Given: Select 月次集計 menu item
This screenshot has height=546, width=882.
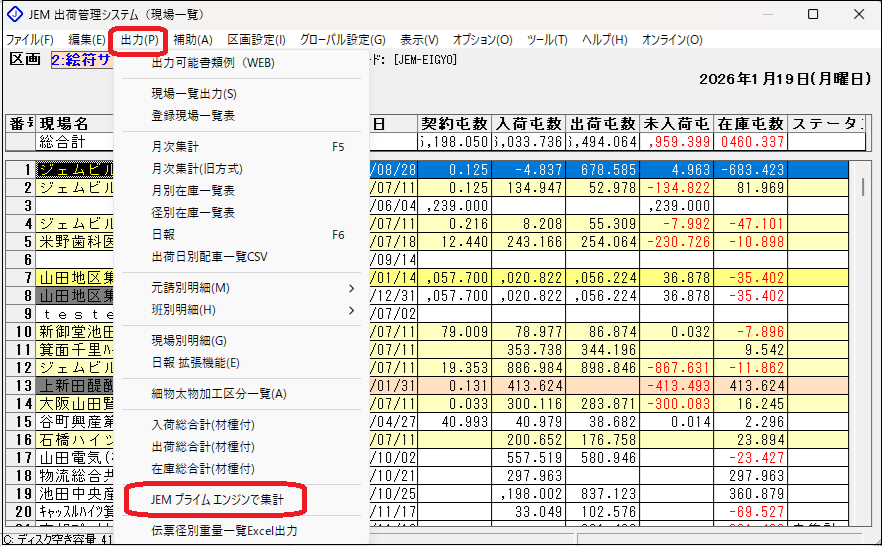Looking at the screenshot, I should tap(175, 146).
